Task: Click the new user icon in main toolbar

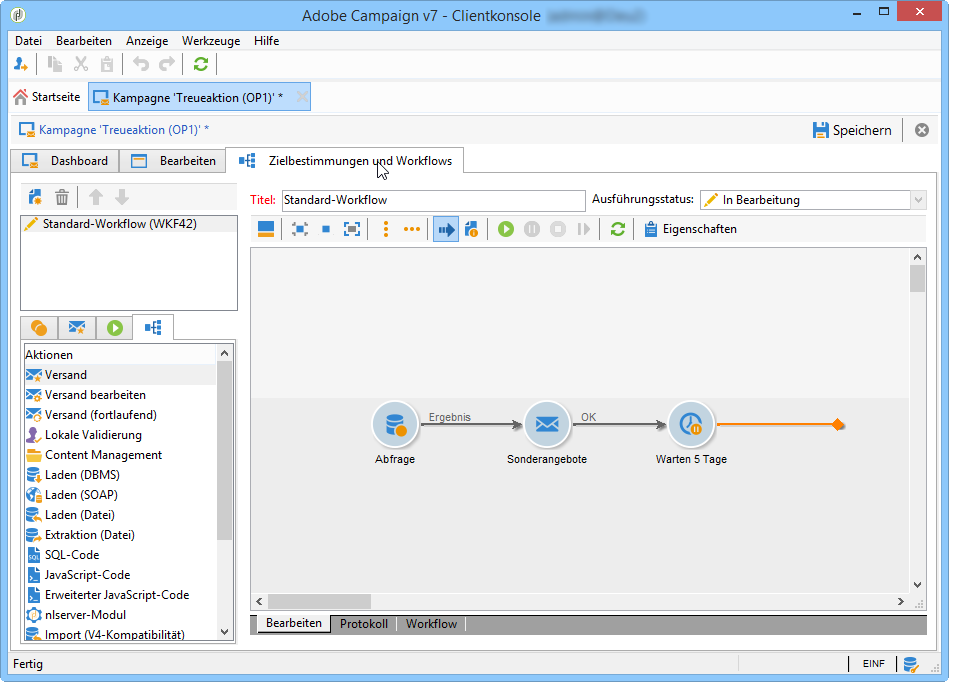Action: [x=21, y=64]
